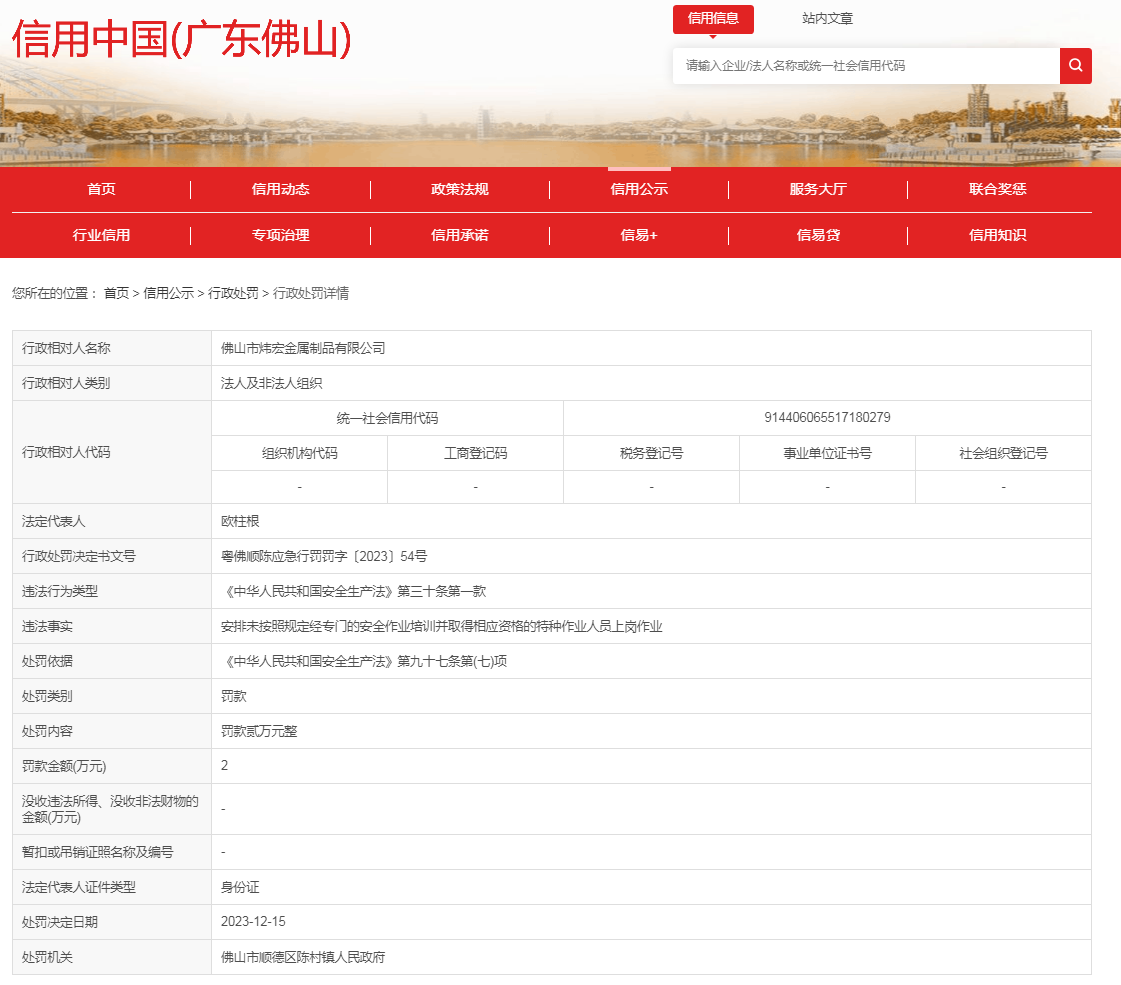Click the 工商登记码 column header

coord(475,453)
